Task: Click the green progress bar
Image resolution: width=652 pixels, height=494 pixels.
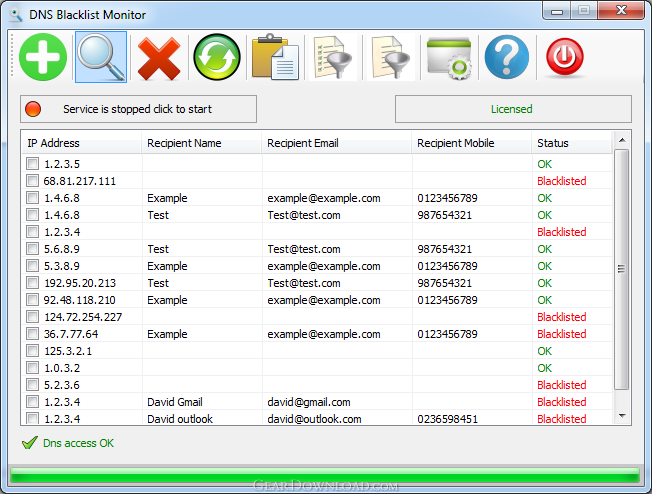Action: [x=325, y=475]
